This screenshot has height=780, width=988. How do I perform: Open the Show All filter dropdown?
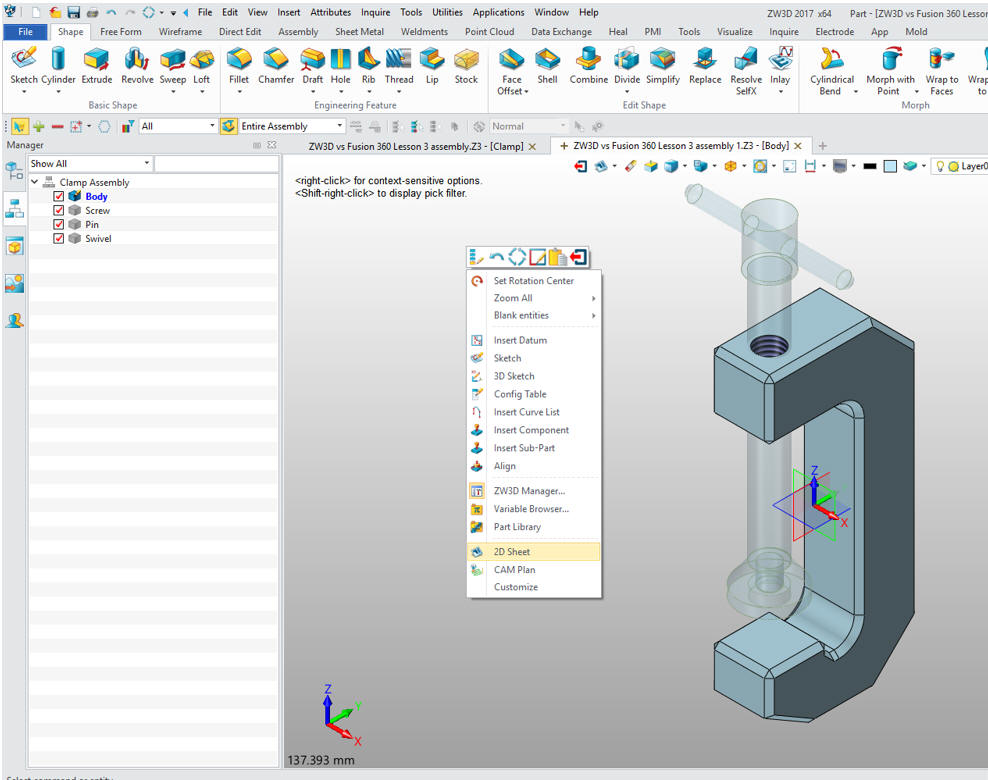147,164
